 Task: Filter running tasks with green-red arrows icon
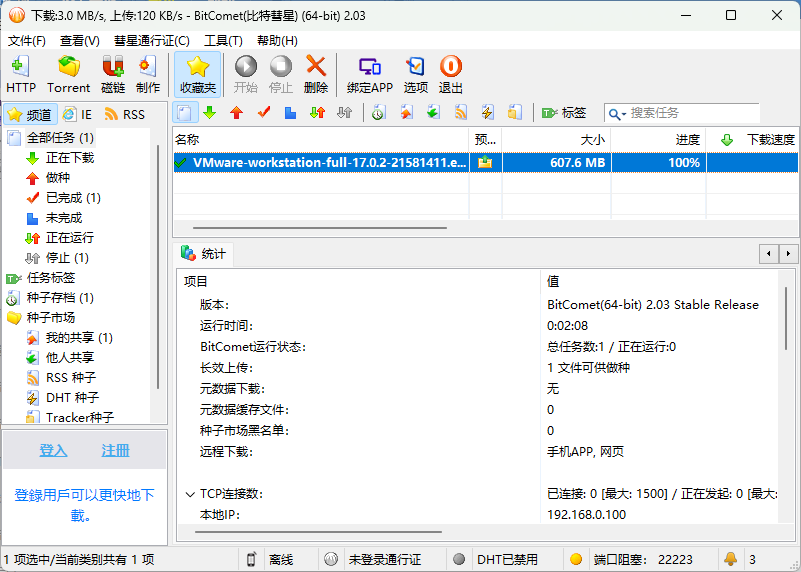pyautogui.click(x=317, y=113)
